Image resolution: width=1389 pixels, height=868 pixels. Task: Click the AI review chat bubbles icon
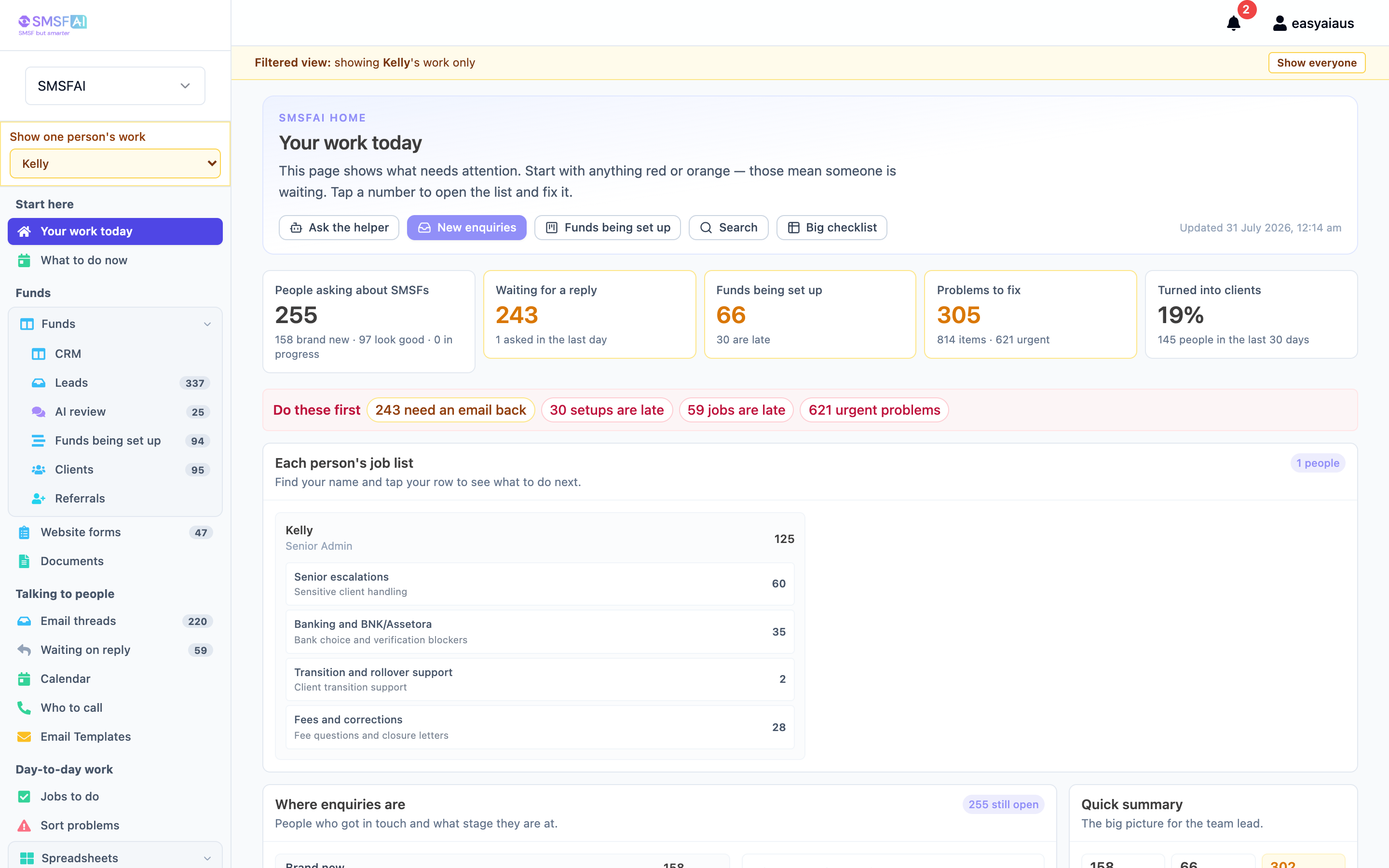click(39, 412)
